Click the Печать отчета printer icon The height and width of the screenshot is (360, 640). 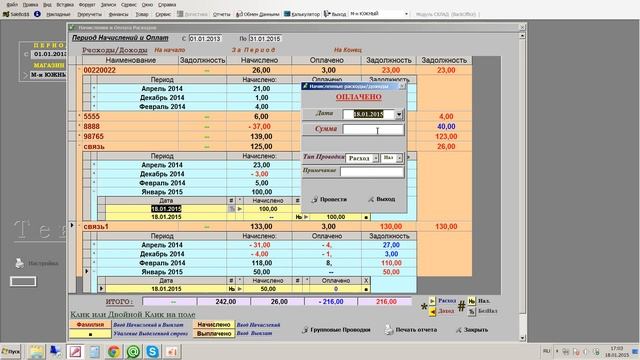(x=389, y=329)
